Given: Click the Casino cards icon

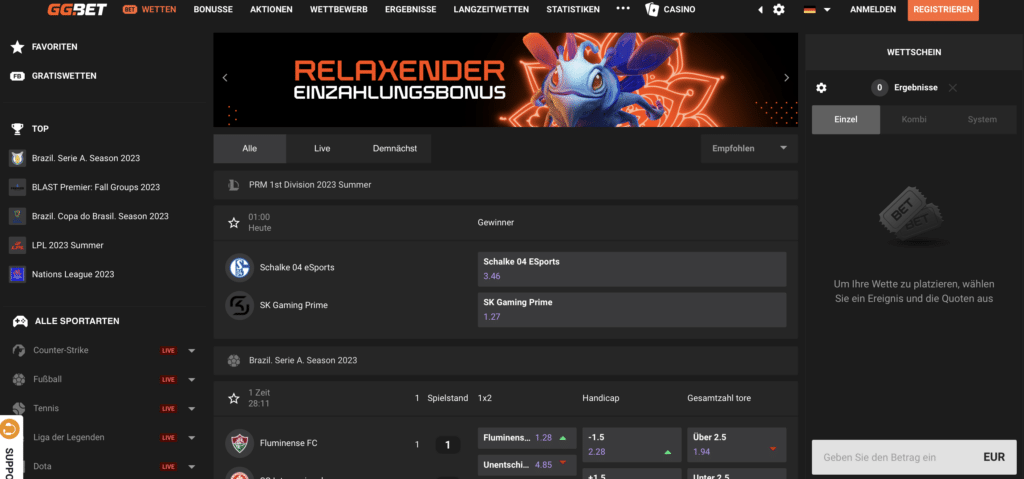Looking at the screenshot, I should [x=652, y=10].
